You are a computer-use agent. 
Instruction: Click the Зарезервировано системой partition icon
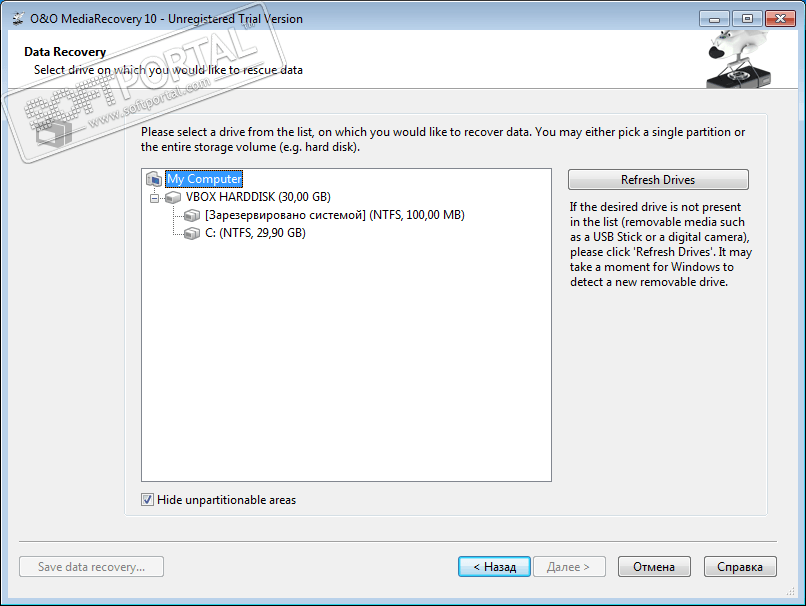192,215
